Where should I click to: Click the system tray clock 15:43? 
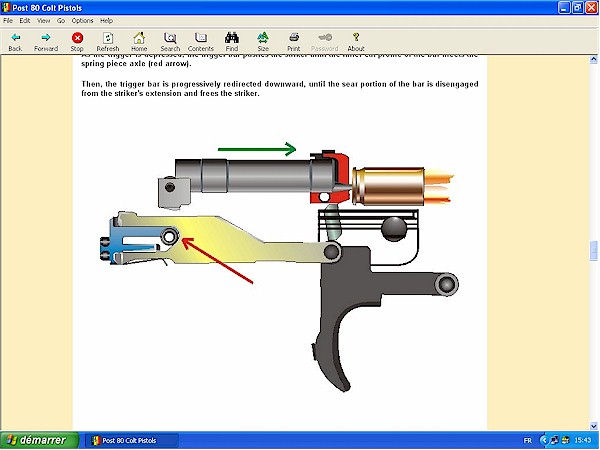coord(583,440)
